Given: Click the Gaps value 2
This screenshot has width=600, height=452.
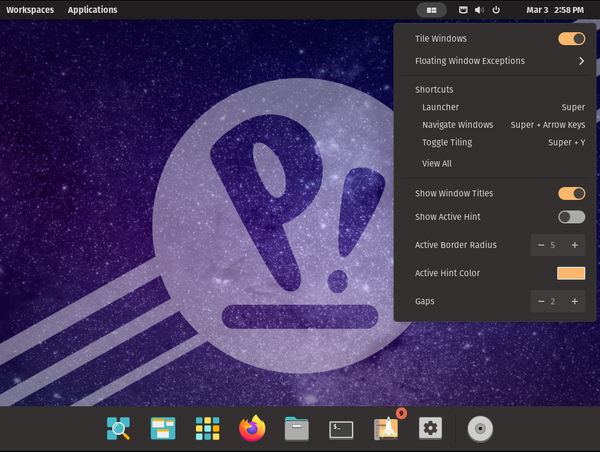Looking at the screenshot, I should [x=553, y=302].
